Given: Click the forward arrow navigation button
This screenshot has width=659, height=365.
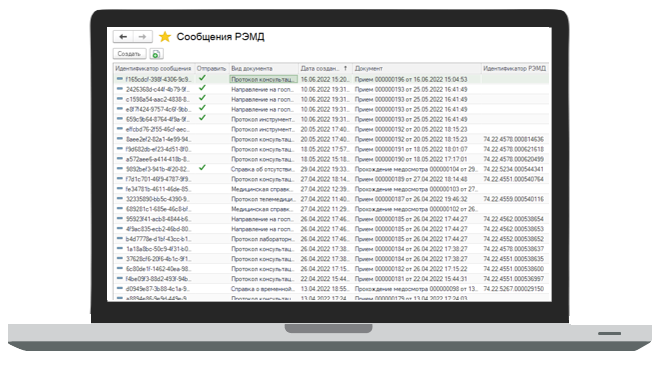Looking at the screenshot, I should [x=142, y=37].
